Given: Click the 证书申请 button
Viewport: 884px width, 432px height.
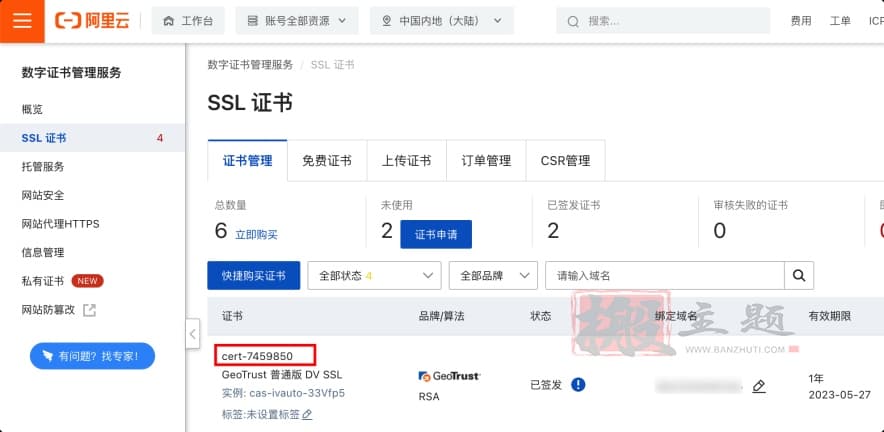Looking at the screenshot, I should point(435,234).
